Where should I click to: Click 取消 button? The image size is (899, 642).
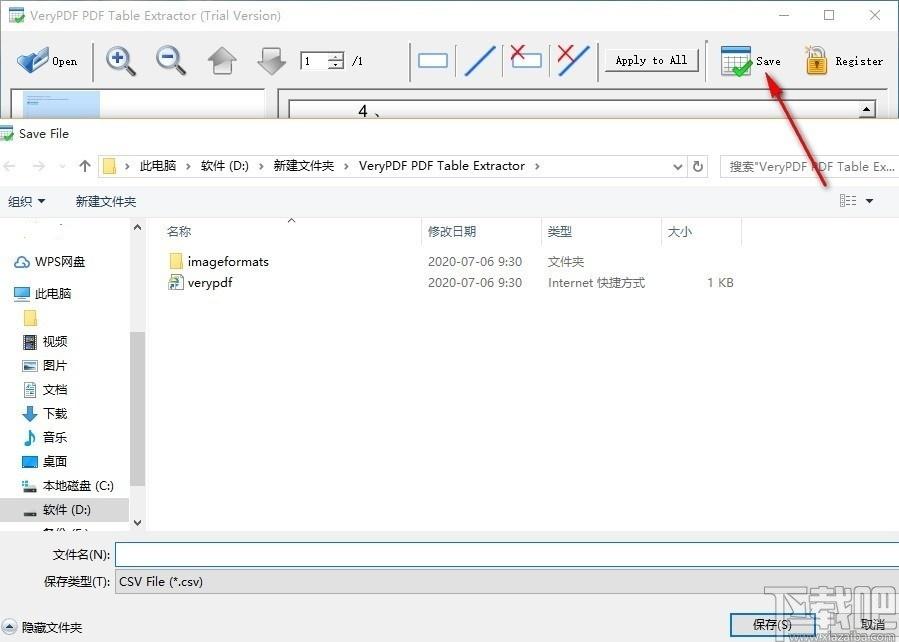[x=874, y=624]
